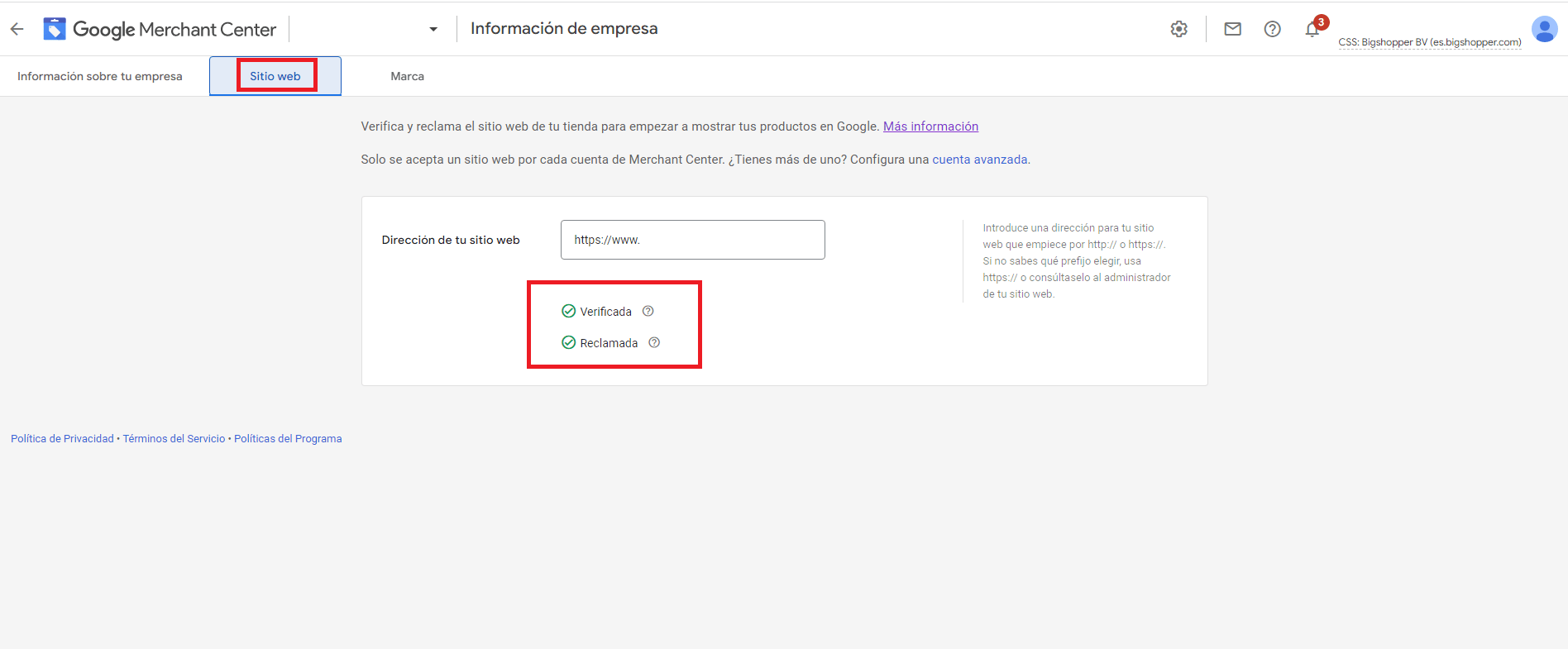Click the user account avatar
Screen dimensions: 1568x649
tap(1544, 29)
